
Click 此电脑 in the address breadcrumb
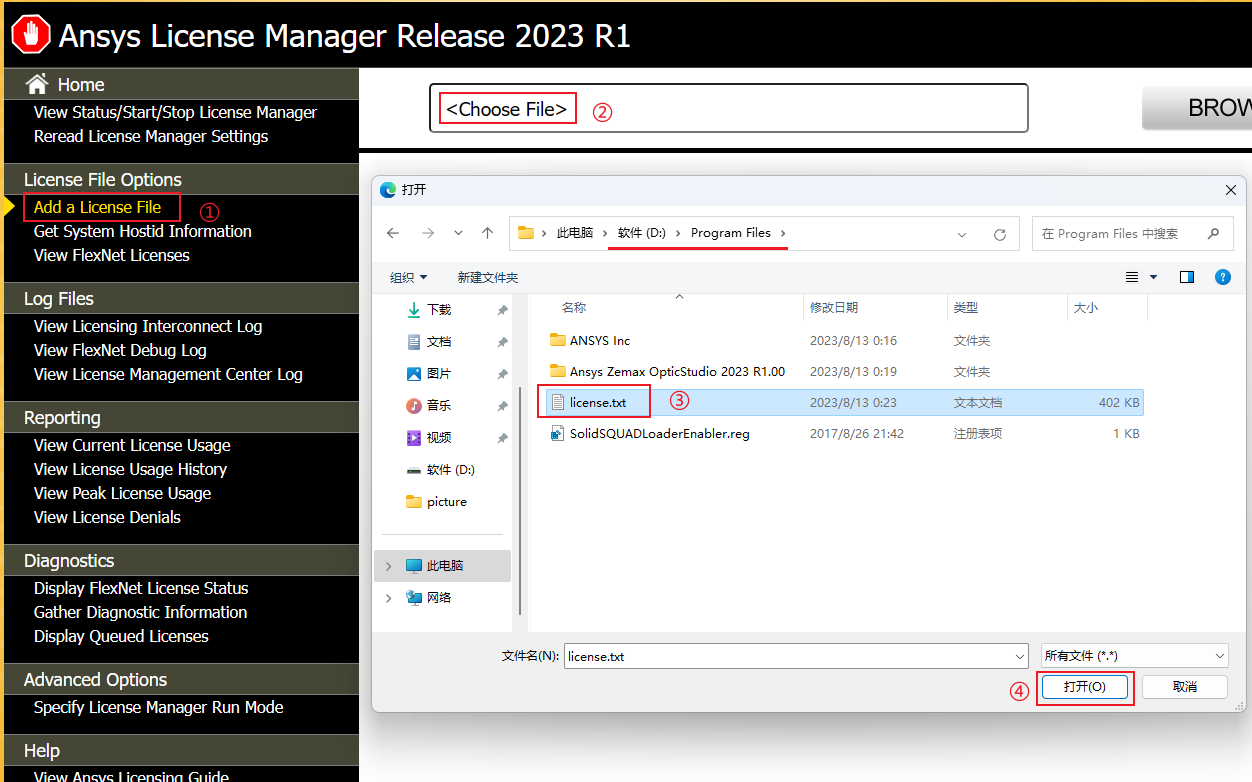(x=575, y=233)
